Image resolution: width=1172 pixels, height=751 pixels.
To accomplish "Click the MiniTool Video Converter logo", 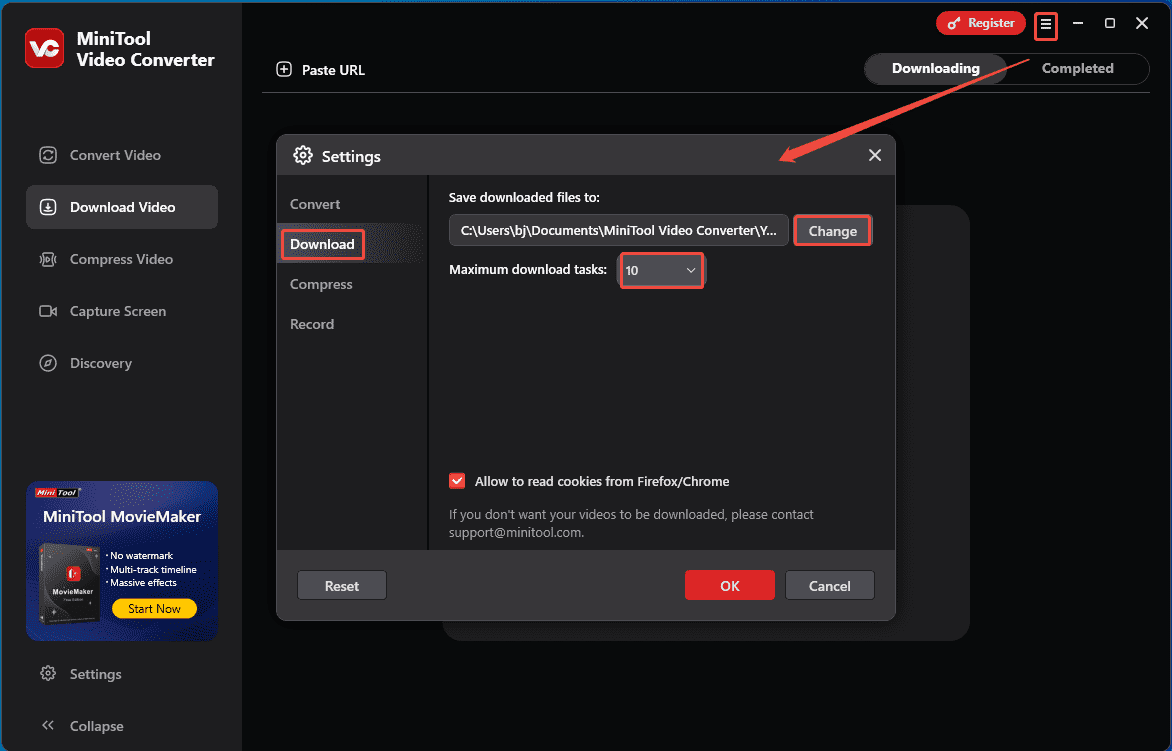I will [x=44, y=48].
